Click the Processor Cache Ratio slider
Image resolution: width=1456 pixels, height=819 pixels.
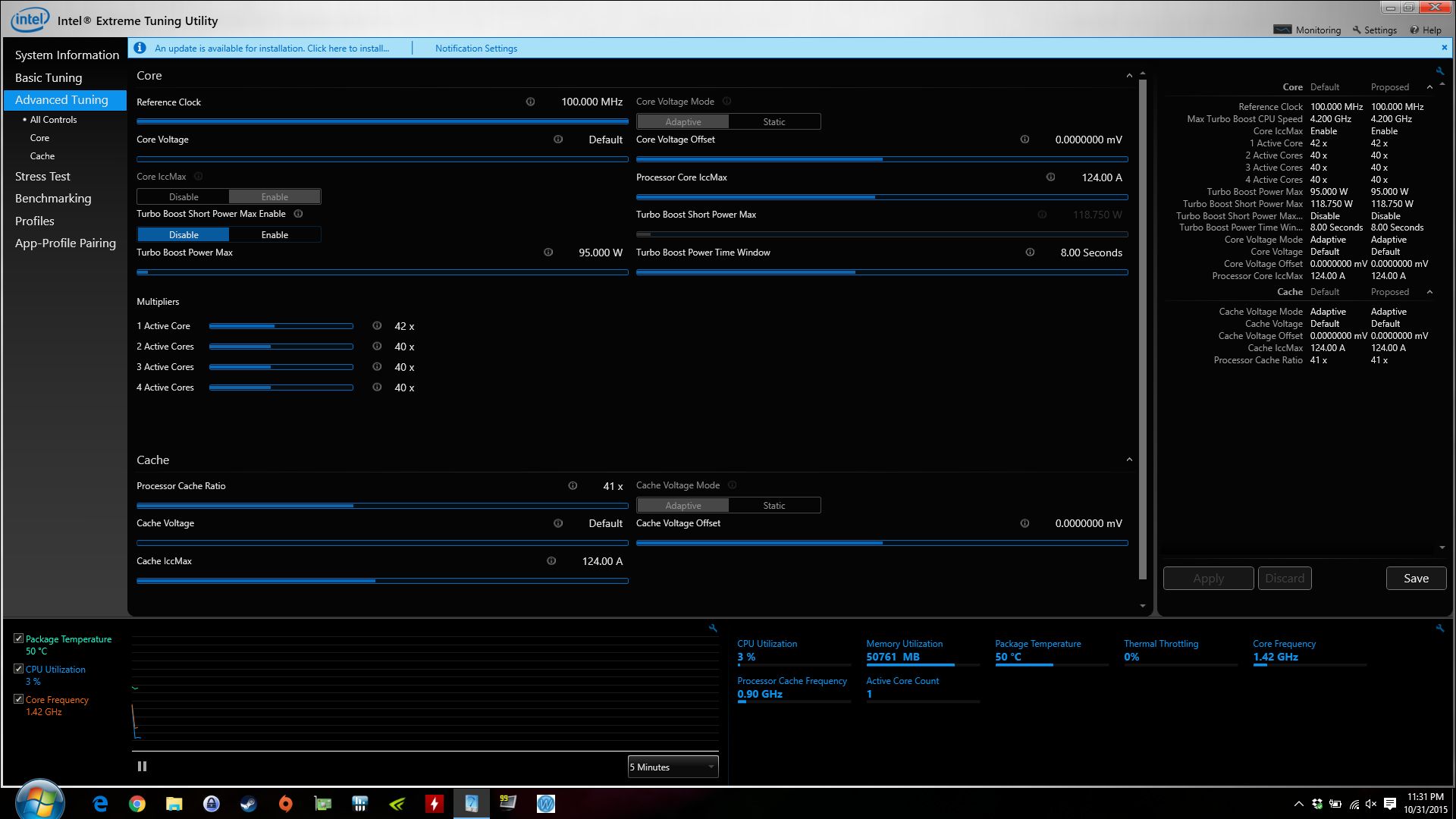[x=382, y=506]
